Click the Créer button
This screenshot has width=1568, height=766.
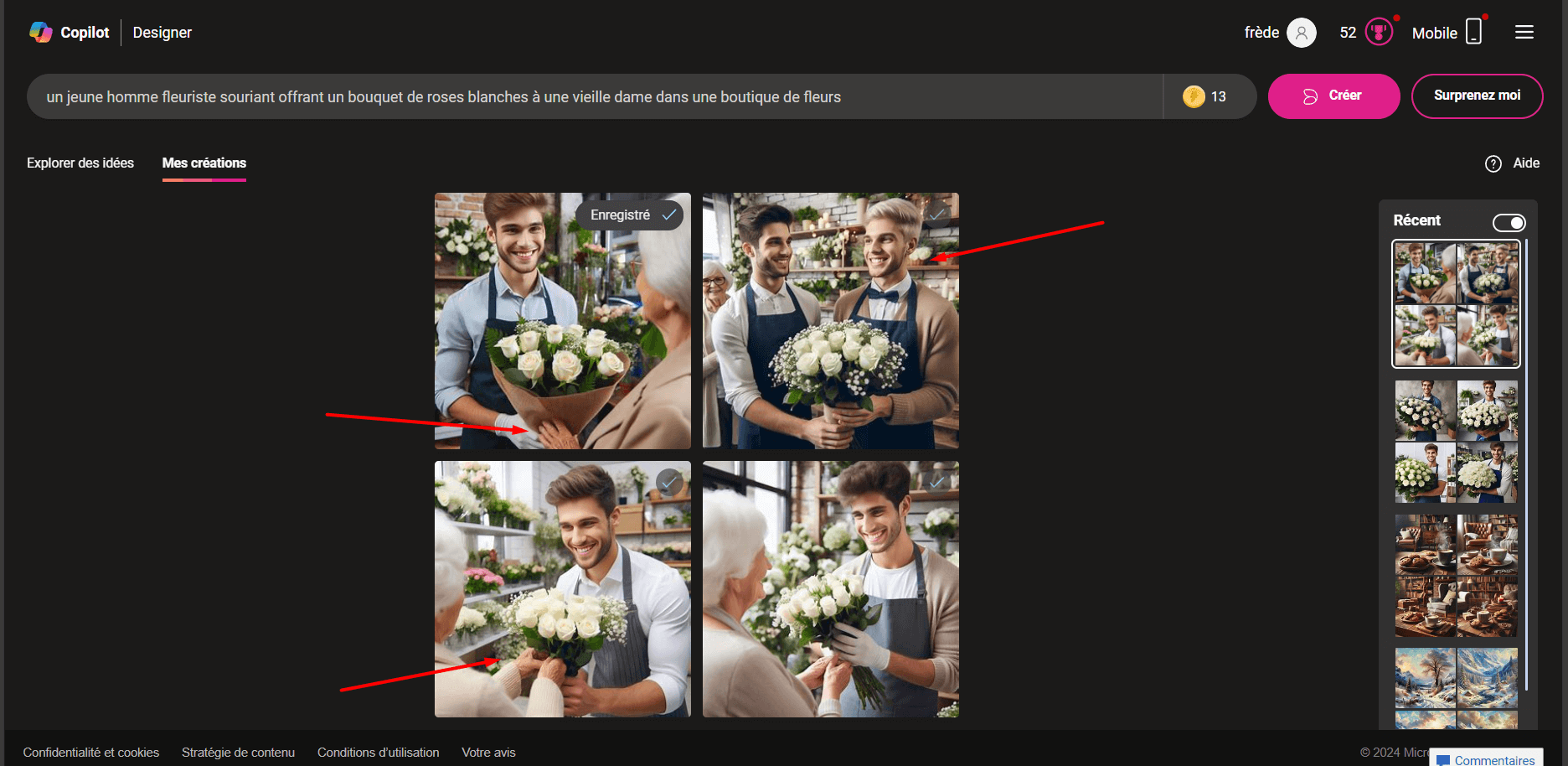click(x=1333, y=96)
